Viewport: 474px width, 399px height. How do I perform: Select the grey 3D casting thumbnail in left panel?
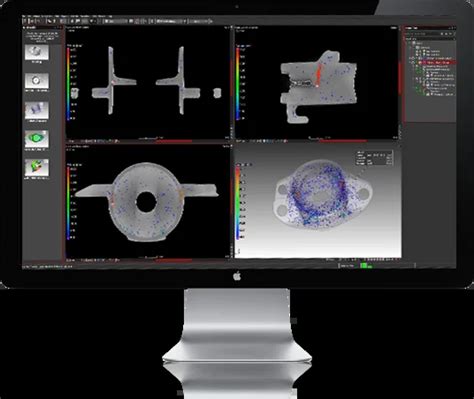click(x=37, y=52)
